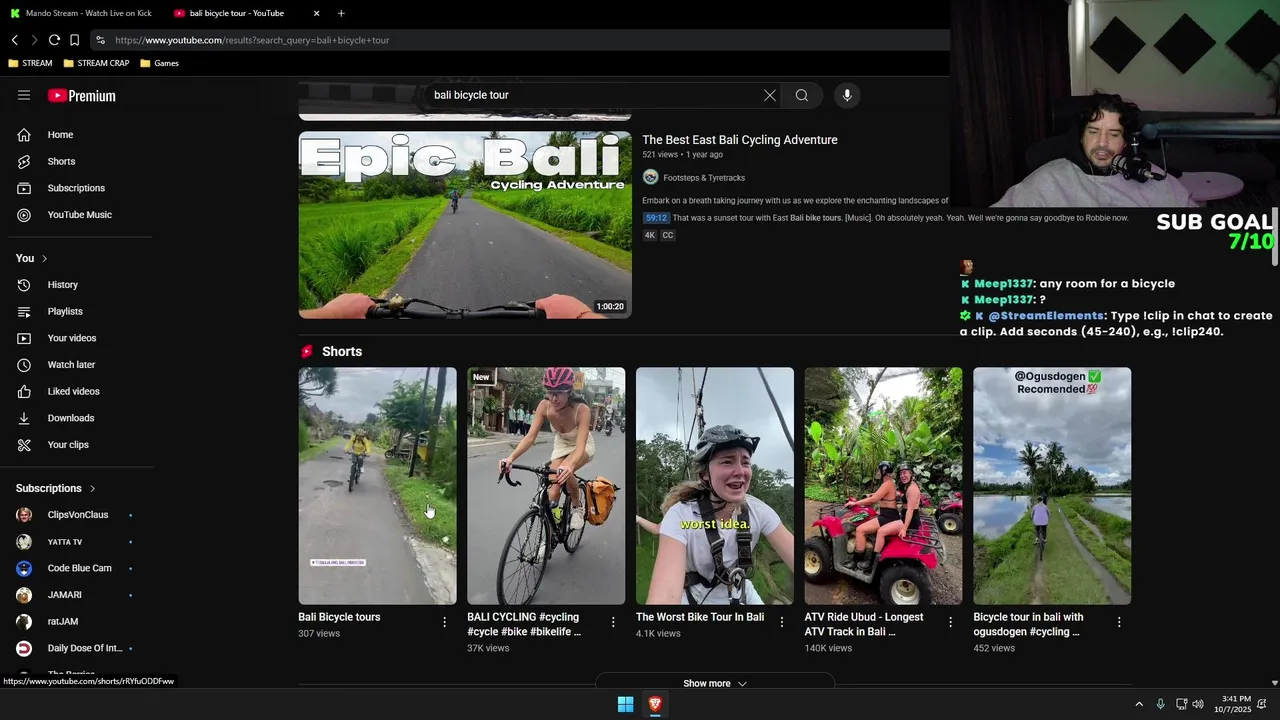Open more options for Worst Bike Tour short
This screenshot has width=1280, height=720.
782,622
